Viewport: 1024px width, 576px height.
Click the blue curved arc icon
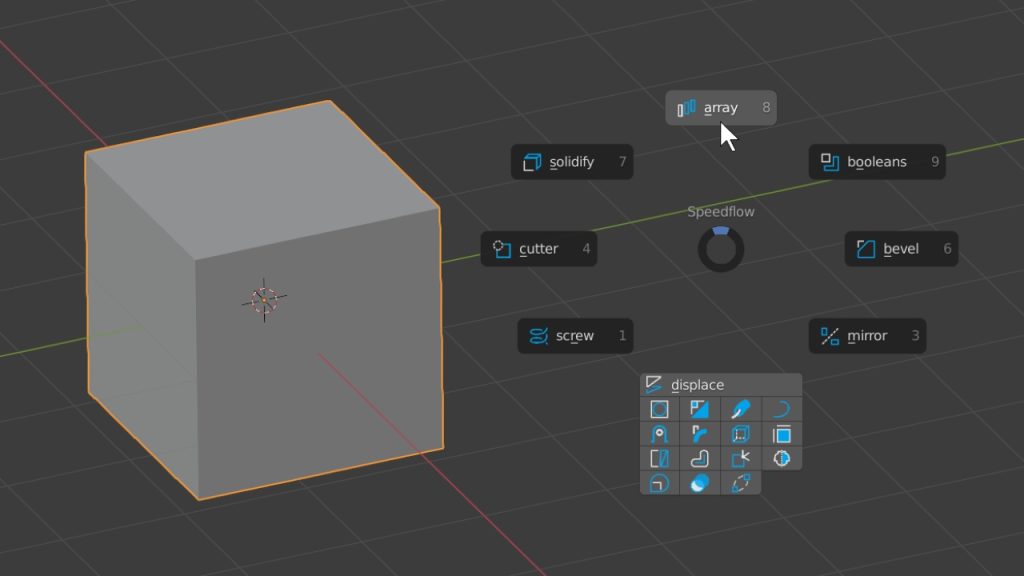tap(782, 409)
